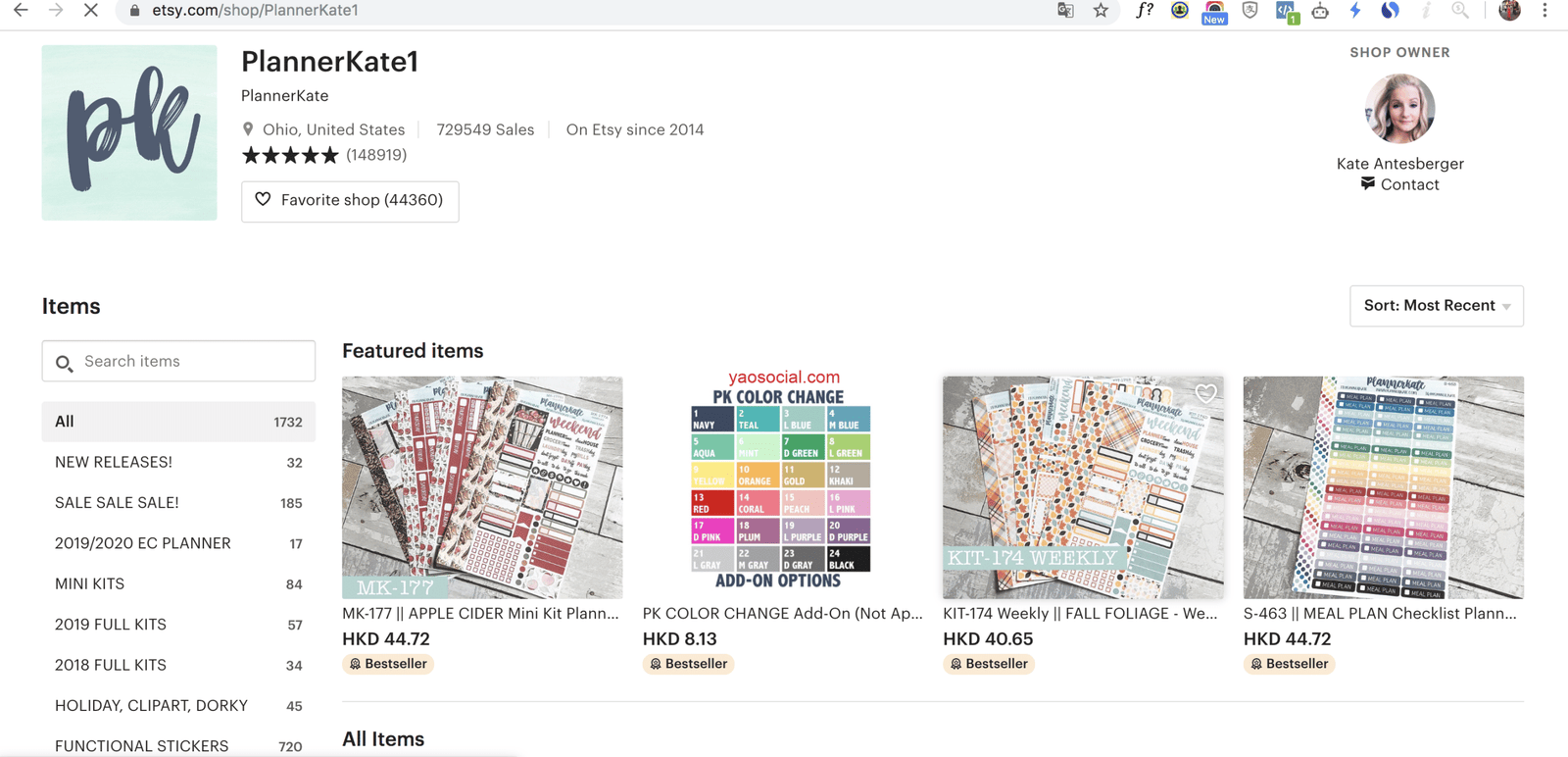Bookmark this page with the star icon
This screenshot has height=757, width=1568.
1101,11
